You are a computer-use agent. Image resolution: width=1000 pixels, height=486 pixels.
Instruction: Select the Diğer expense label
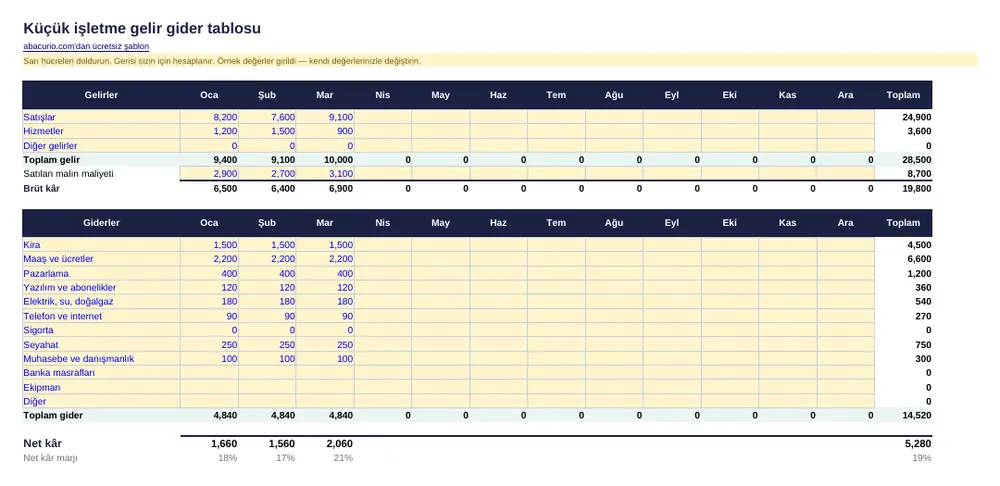click(34, 402)
